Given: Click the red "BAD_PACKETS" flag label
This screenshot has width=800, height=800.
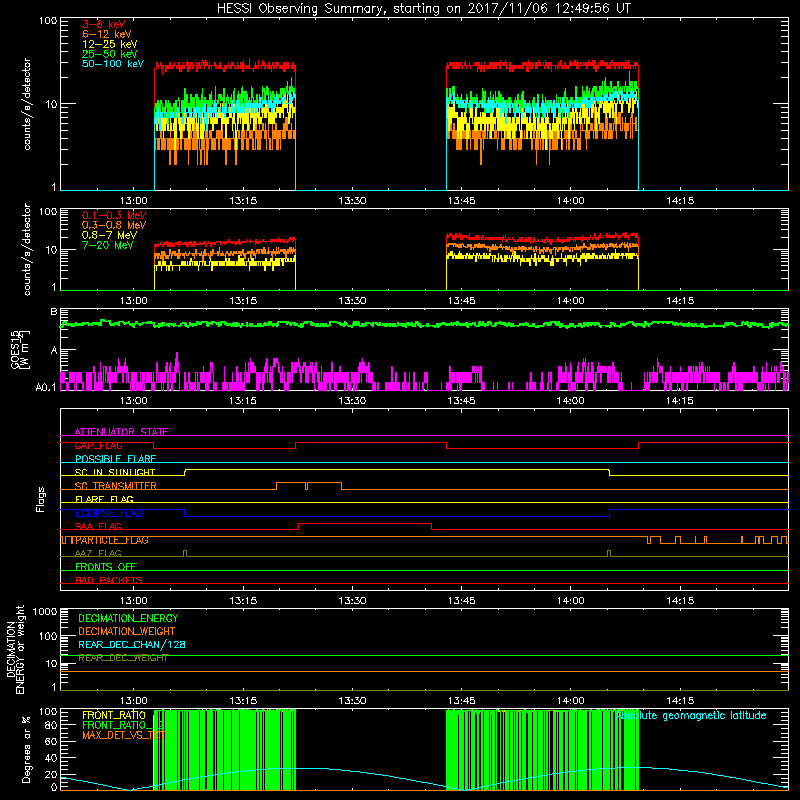Looking at the screenshot, I should tap(109, 580).
